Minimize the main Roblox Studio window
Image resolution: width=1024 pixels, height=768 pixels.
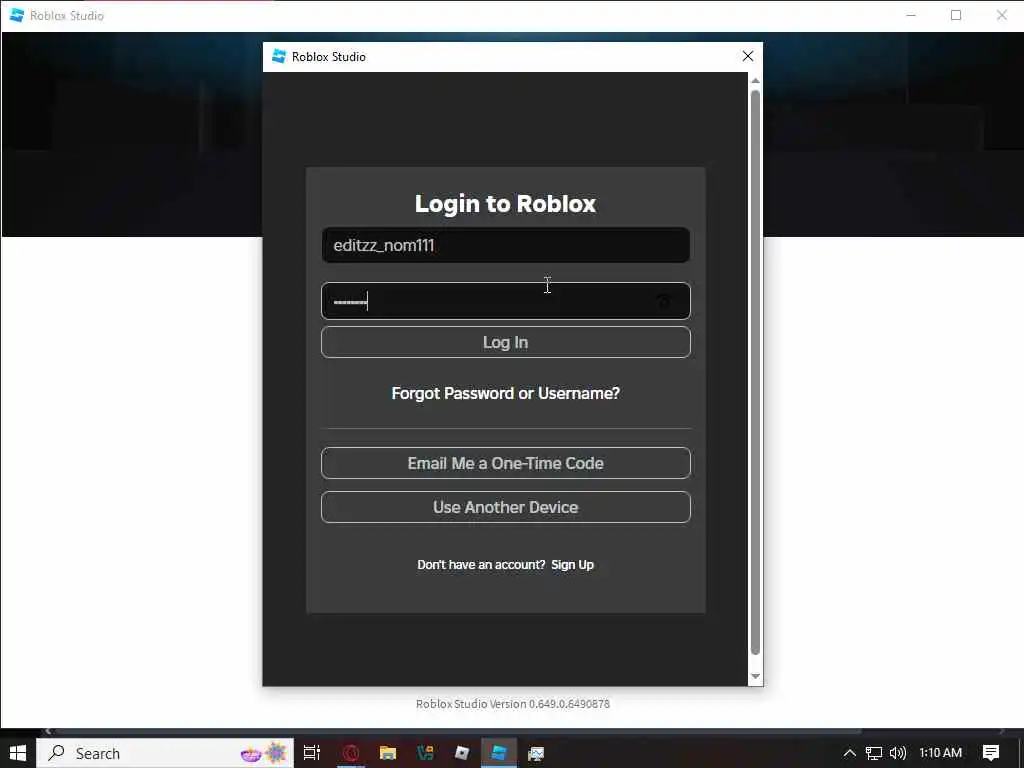point(911,15)
